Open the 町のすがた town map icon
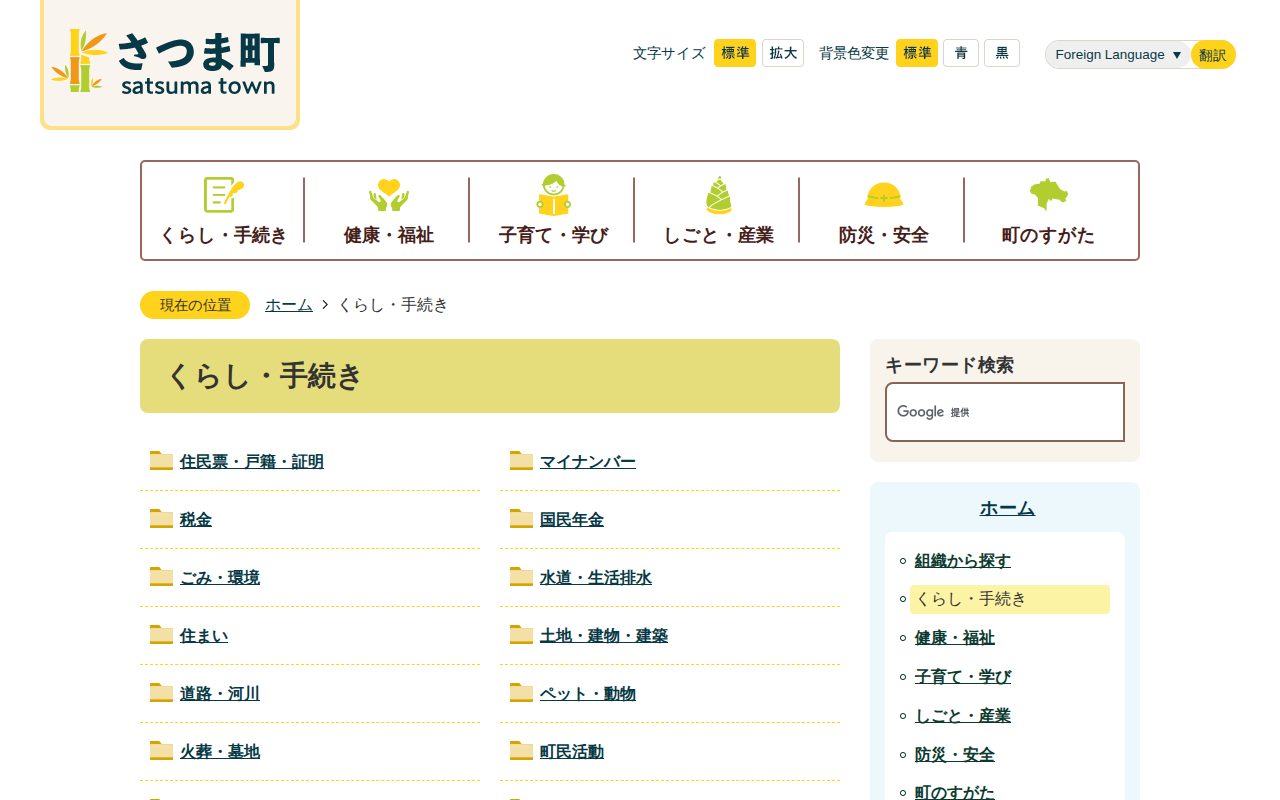The image size is (1280, 800). coord(1049,194)
